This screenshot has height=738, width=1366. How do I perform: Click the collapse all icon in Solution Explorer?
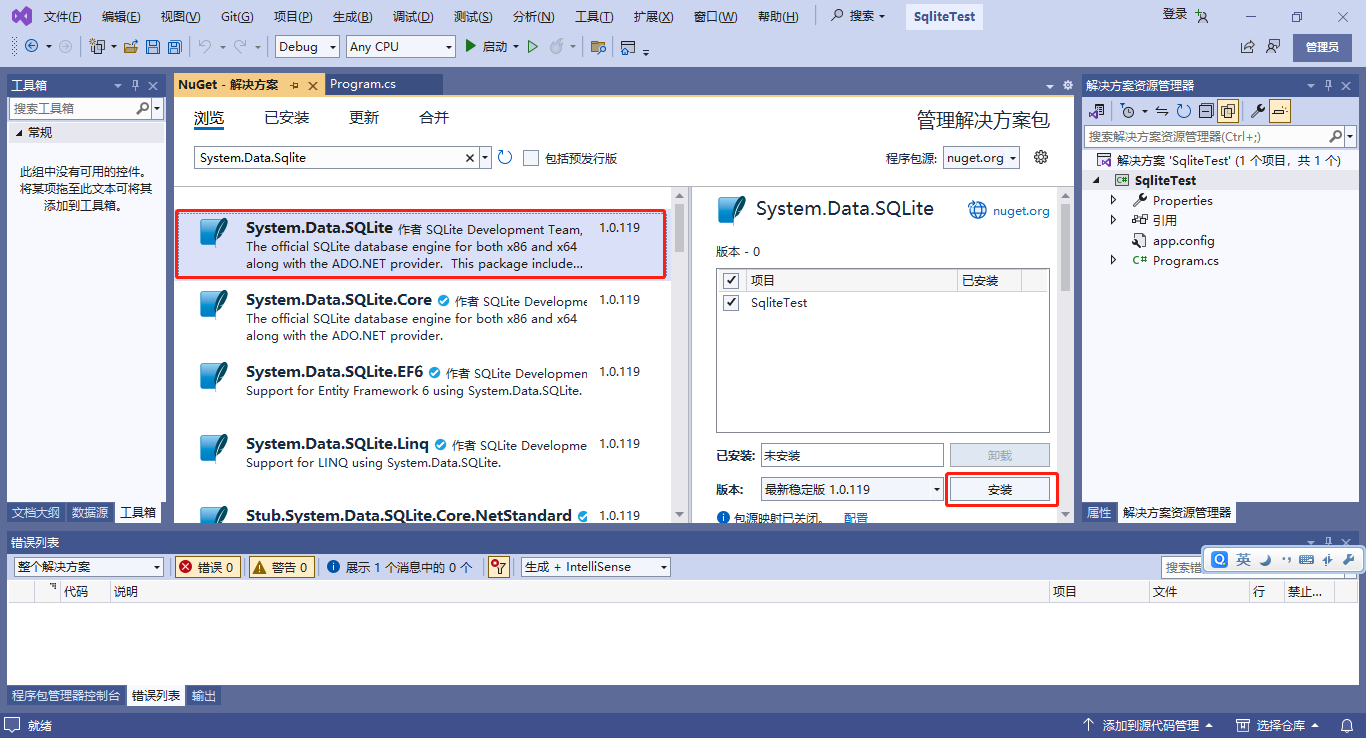tap(1206, 111)
